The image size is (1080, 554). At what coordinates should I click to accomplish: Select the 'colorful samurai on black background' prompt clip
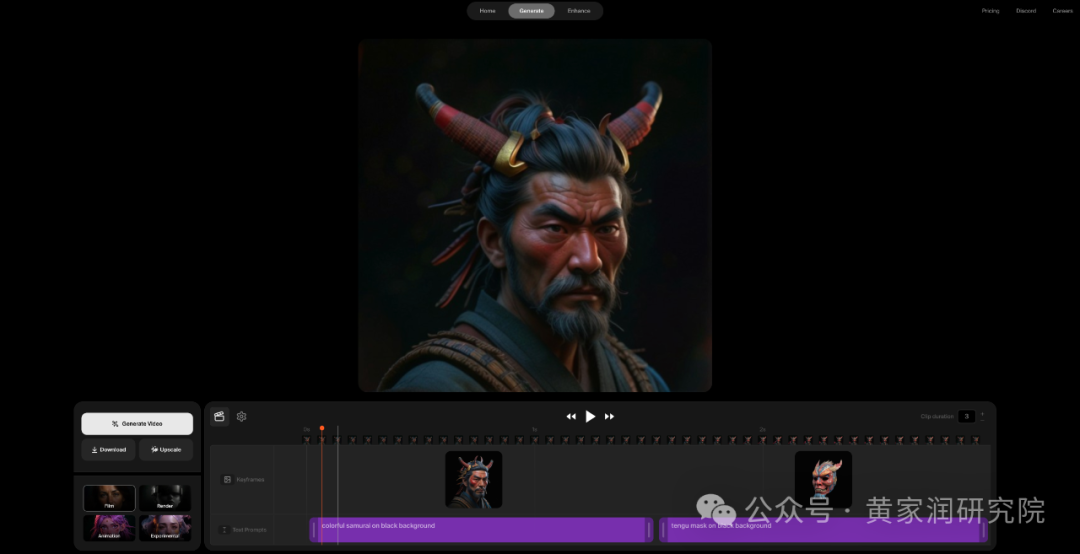[x=481, y=530]
